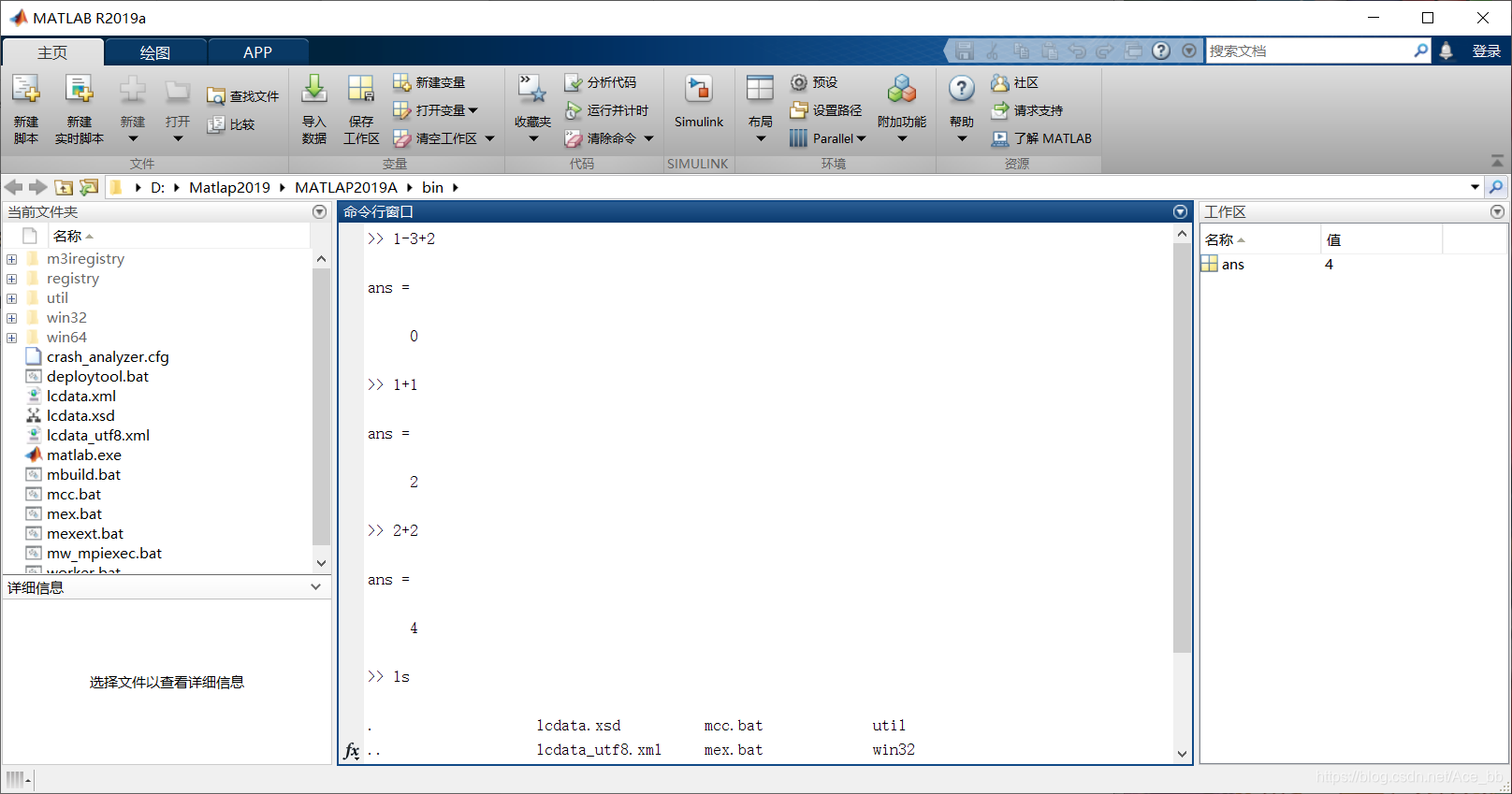The width and height of the screenshot is (1512, 794).
Task: Expand the win32 folder
Action: click(x=11, y=318)
